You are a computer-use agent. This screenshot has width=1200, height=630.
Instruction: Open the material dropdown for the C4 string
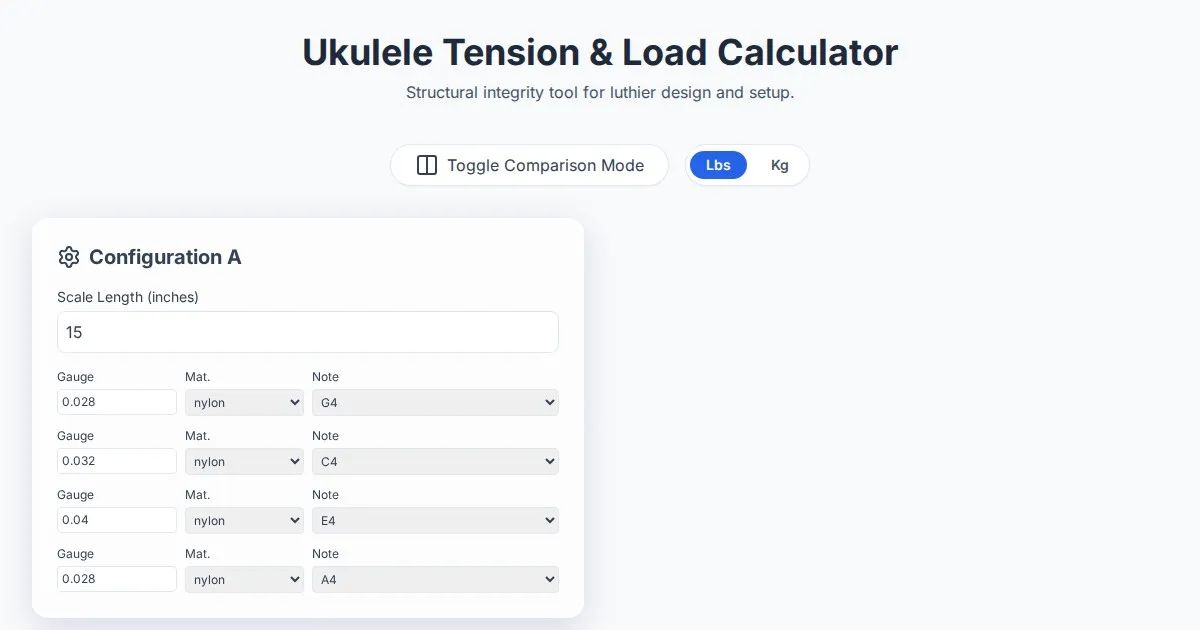point(244,461)
